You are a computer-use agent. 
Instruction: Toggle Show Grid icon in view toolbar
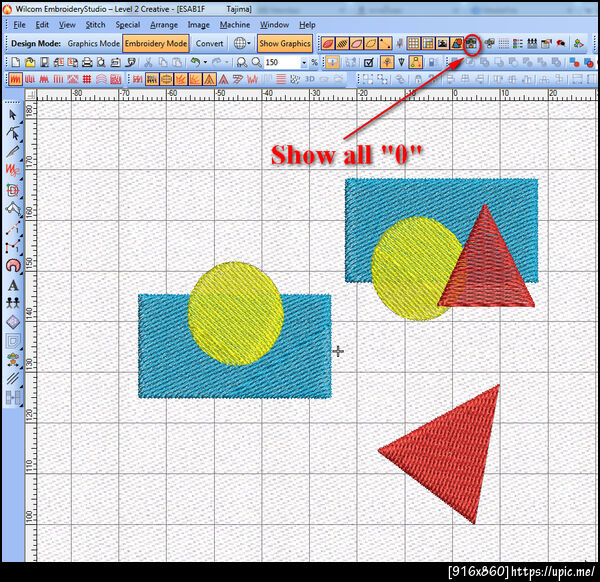click(413, 43)
